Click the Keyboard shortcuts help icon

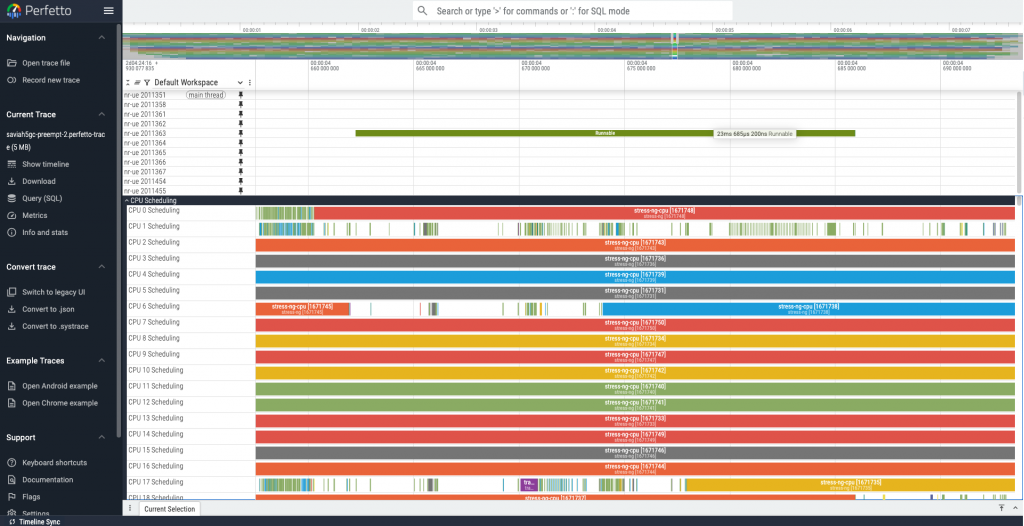point(11,463)
